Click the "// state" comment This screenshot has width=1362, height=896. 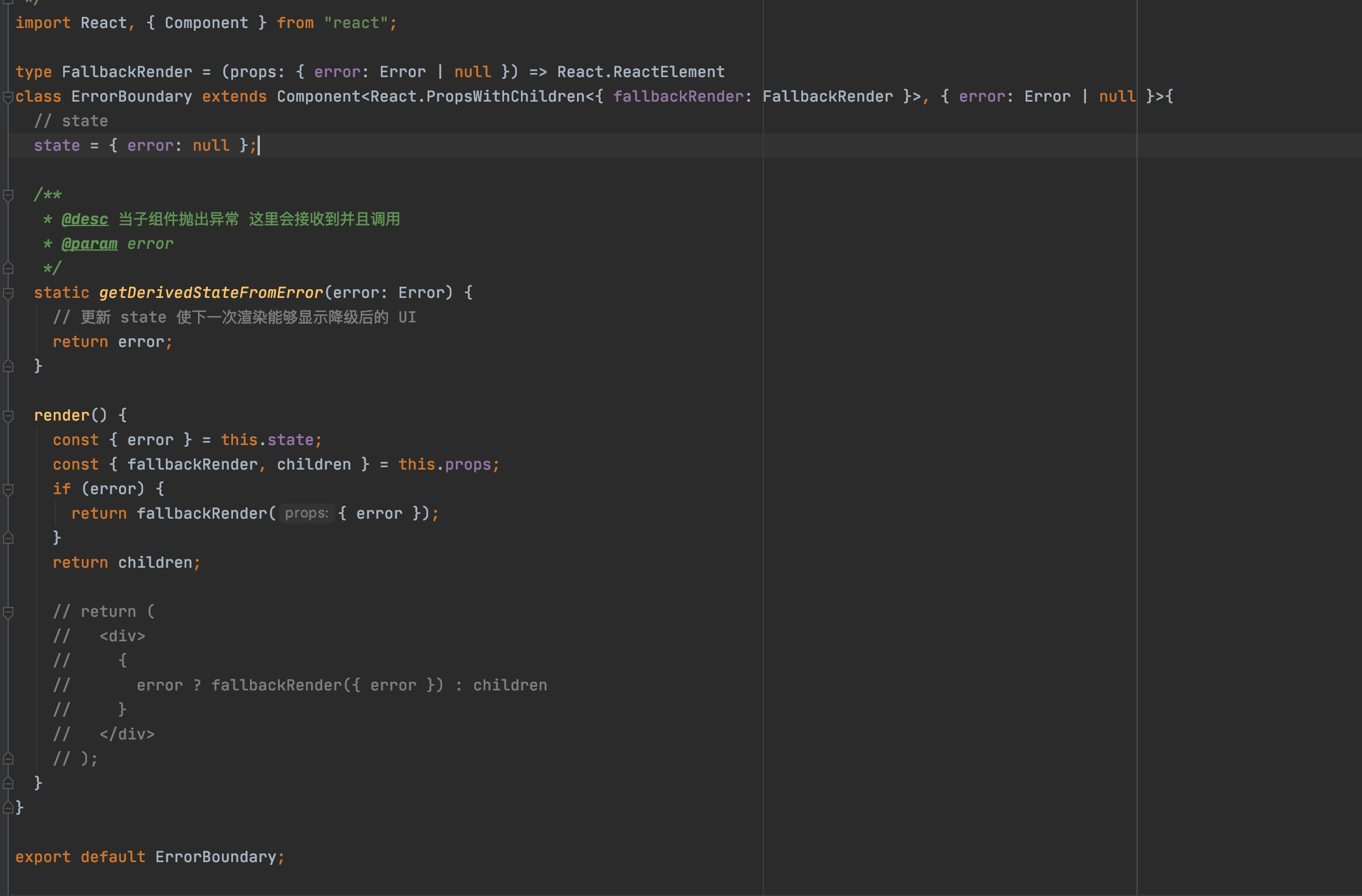[x=71, y=121]
